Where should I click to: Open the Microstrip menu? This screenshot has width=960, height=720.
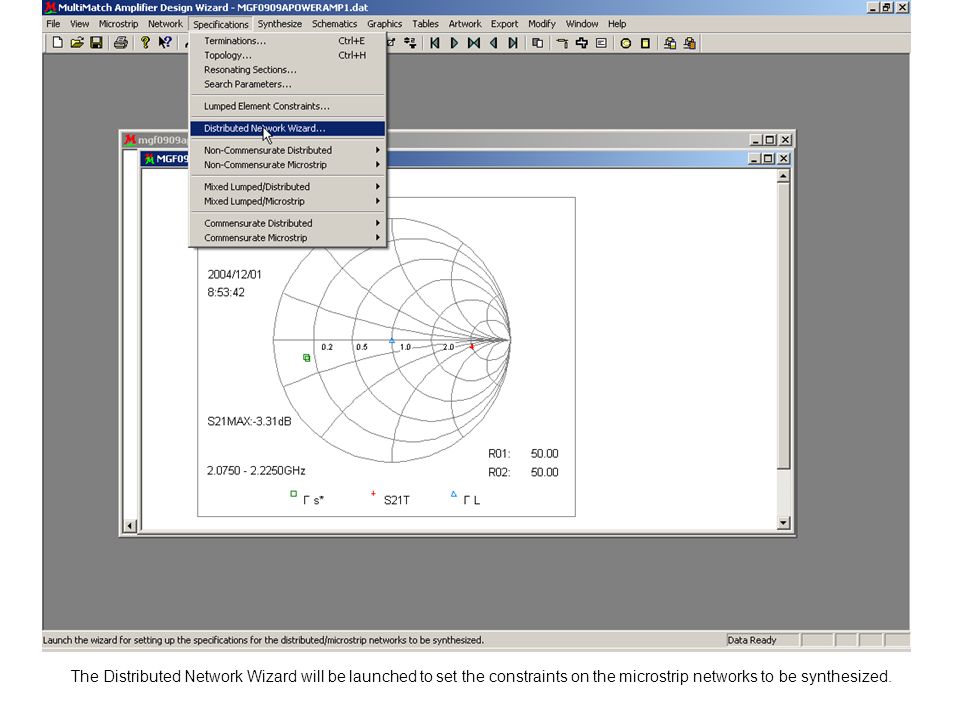point(118,24)
